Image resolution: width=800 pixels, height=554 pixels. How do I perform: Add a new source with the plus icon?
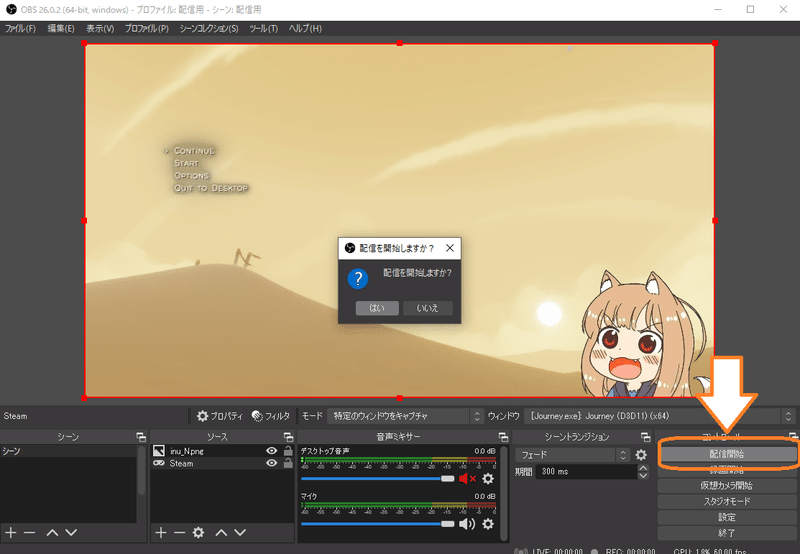click(x=161, y=533)
